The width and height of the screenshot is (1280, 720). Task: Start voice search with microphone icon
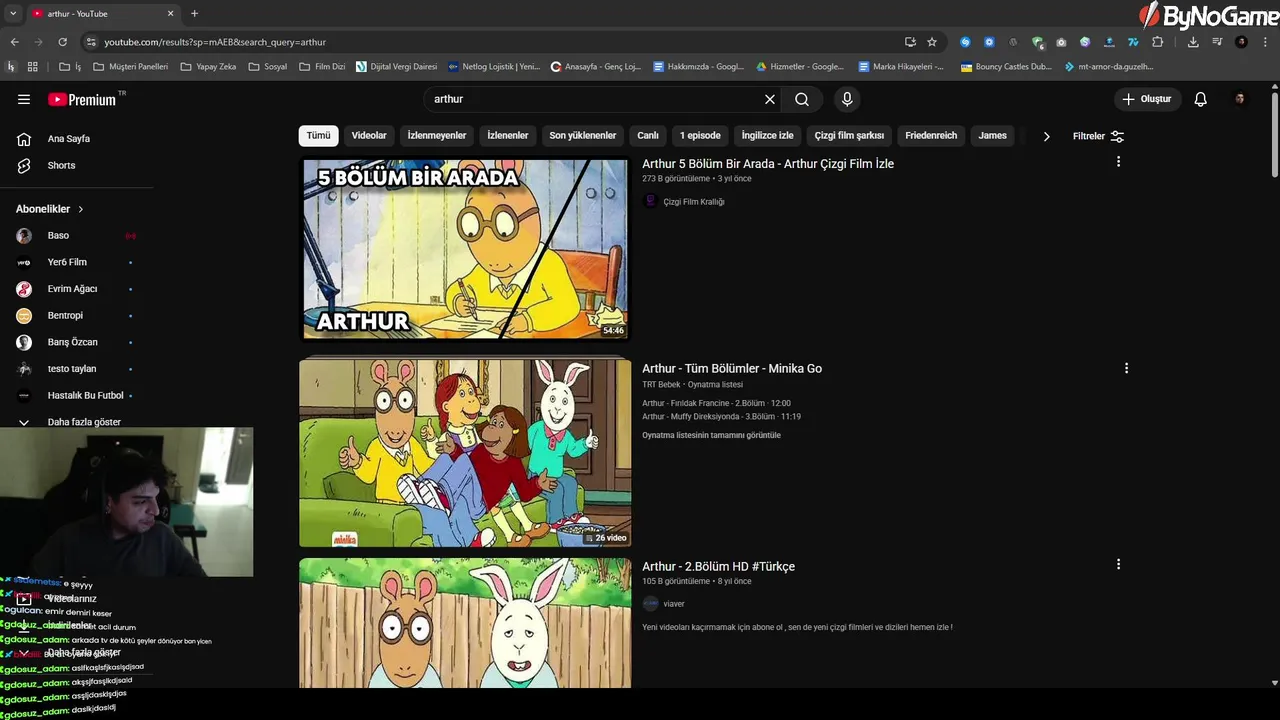(847, 99)
